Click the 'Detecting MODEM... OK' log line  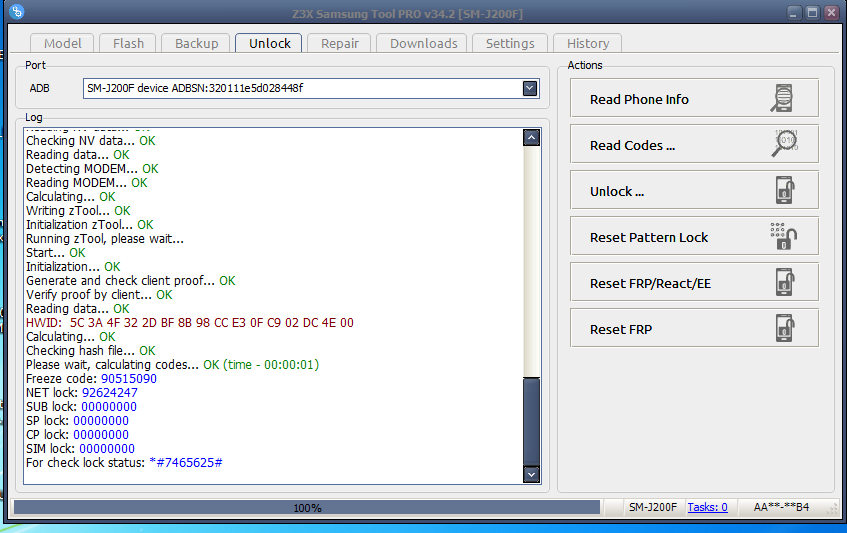pos(92,168)
